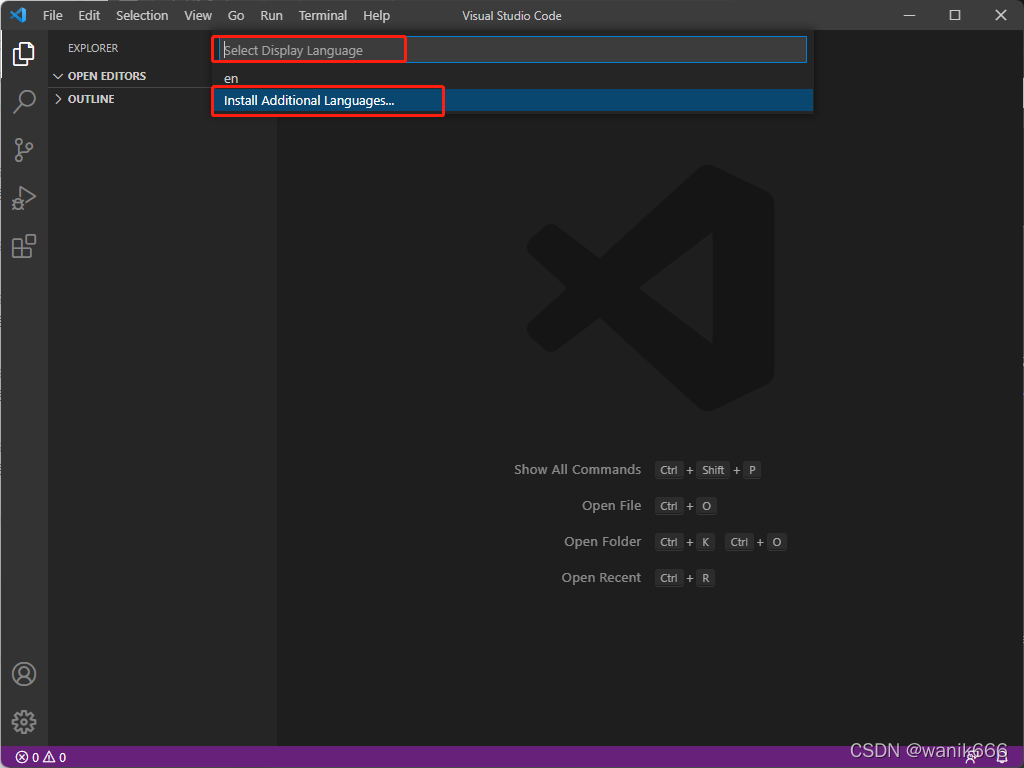
Task: Open the File menu
Action: click(53, 15)
